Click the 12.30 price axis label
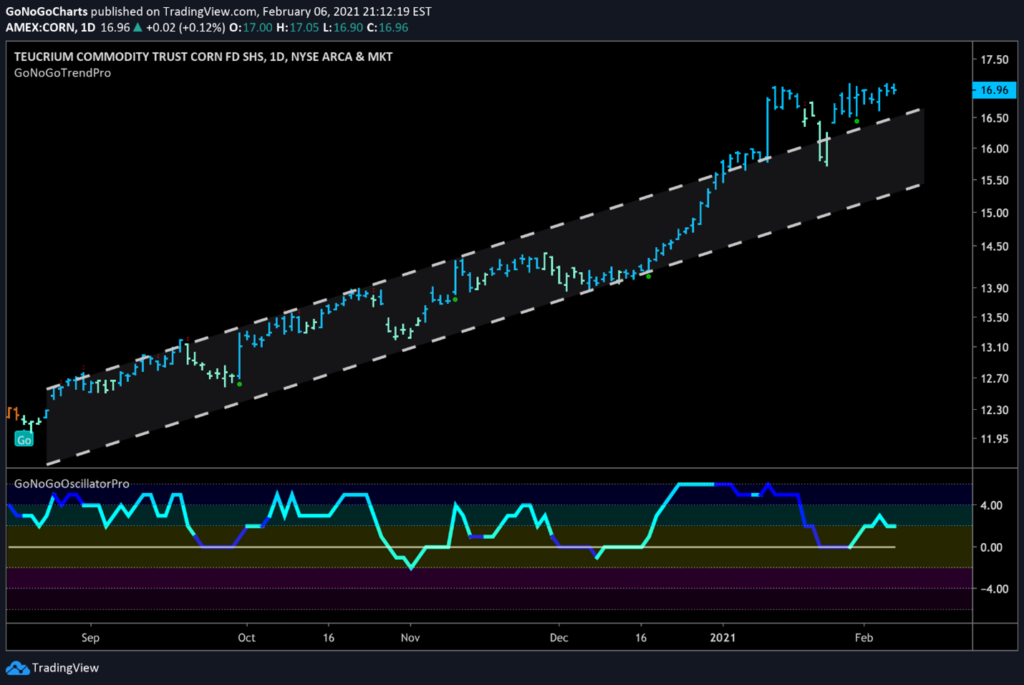 [x=994, y=410]
